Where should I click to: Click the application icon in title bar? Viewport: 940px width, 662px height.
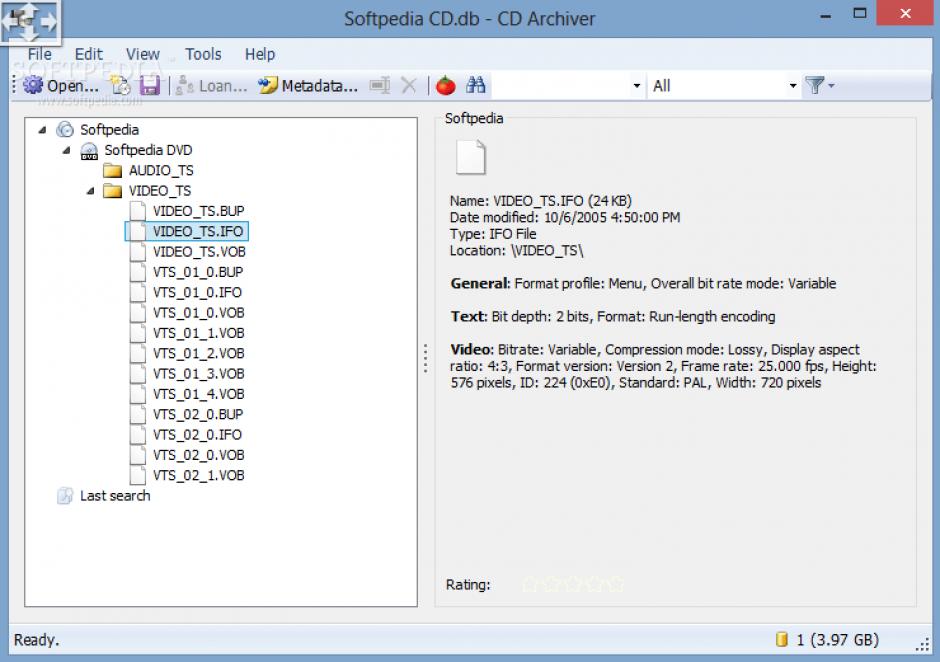[29, 22]
